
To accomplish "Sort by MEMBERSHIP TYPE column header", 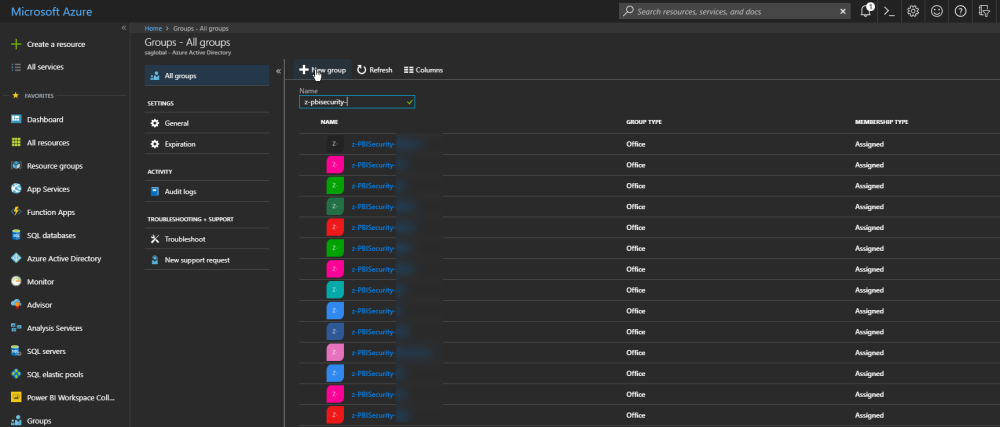I will coord(881,122).
